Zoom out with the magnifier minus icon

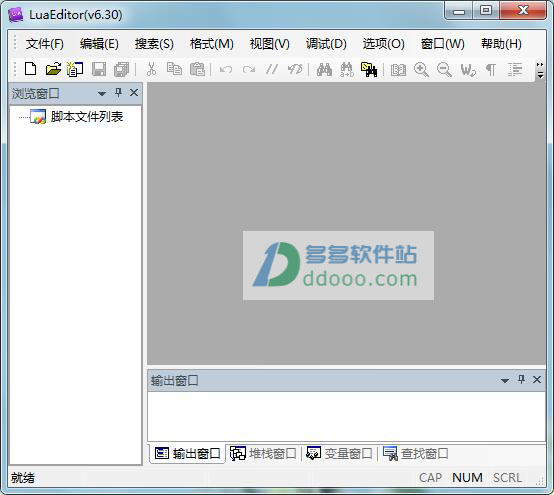tap(444, 69)
